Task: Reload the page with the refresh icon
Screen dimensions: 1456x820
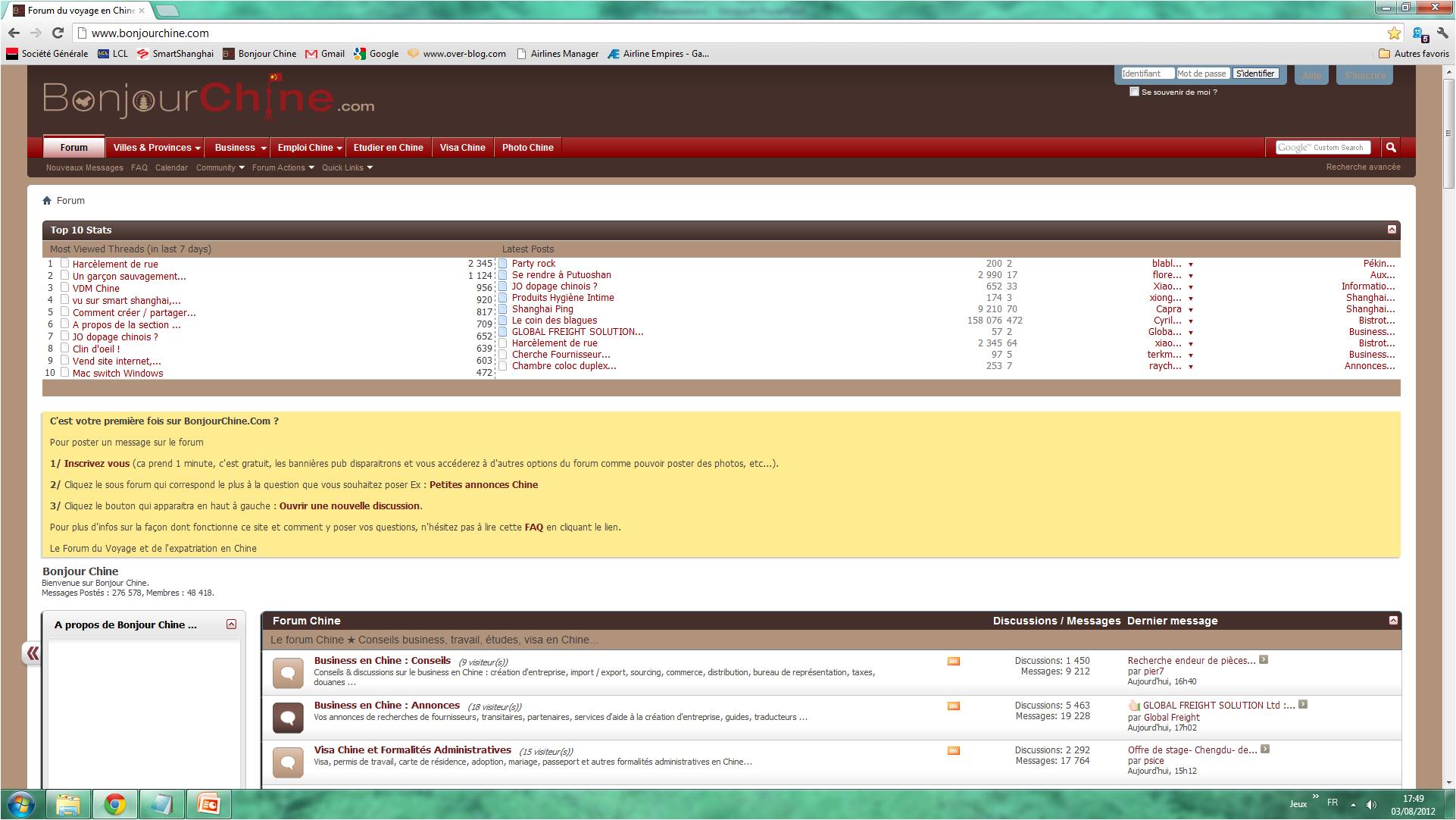Action: click(x=58, y=33)
